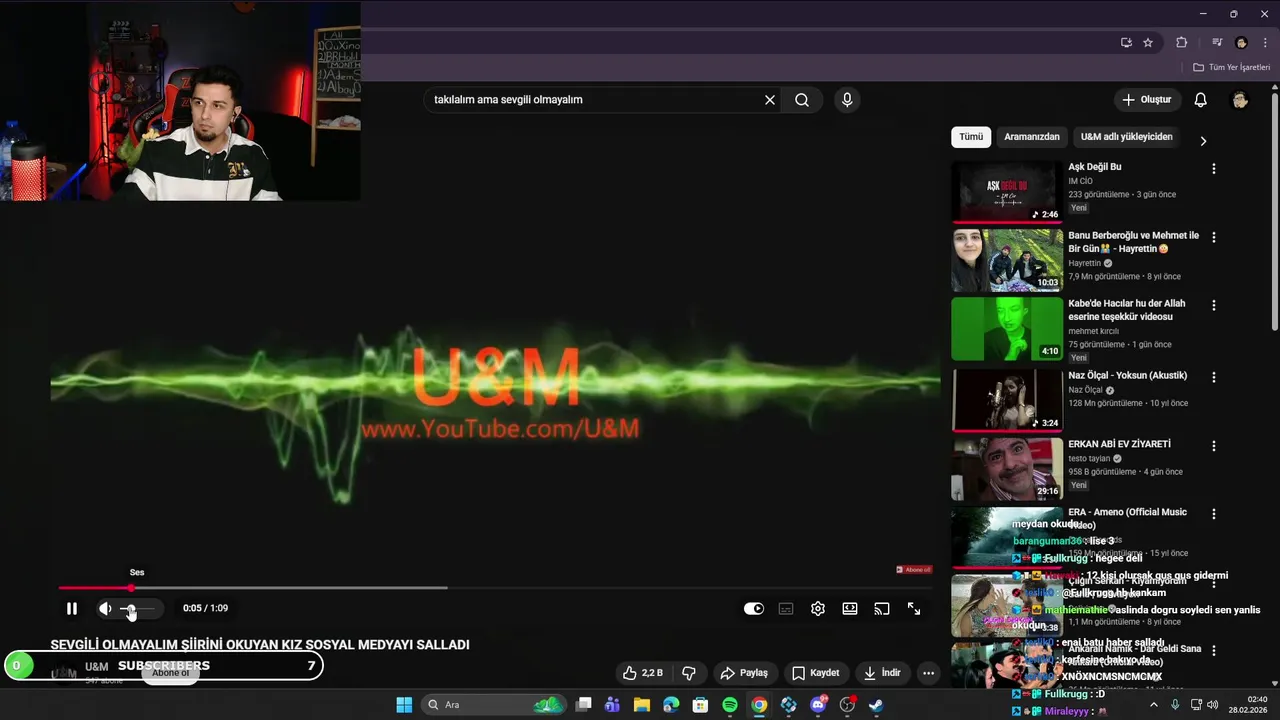Open File Explorer from the taskbar
The height and width of the screenshot is (720, 1280).
642,705
